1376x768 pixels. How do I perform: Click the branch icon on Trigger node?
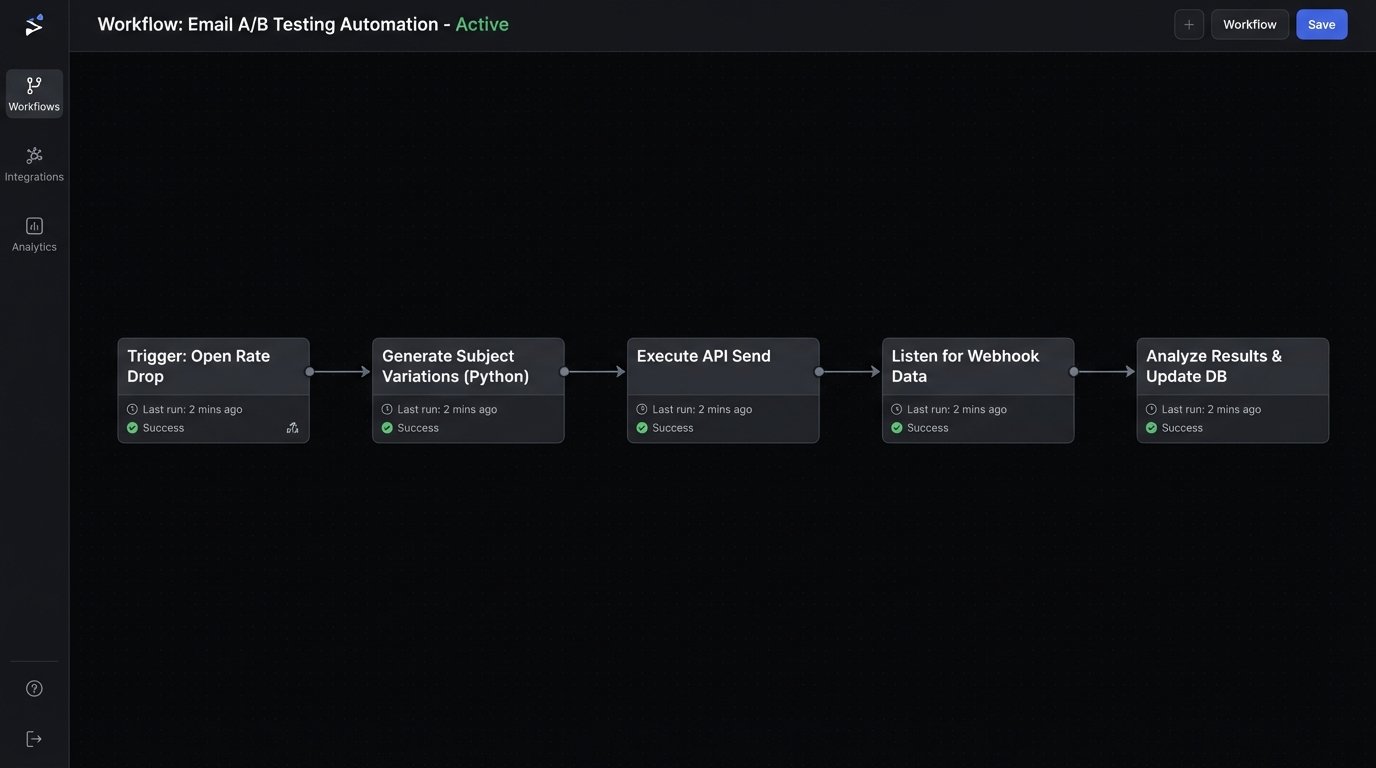pyautogui.click(x=292, y=428)
